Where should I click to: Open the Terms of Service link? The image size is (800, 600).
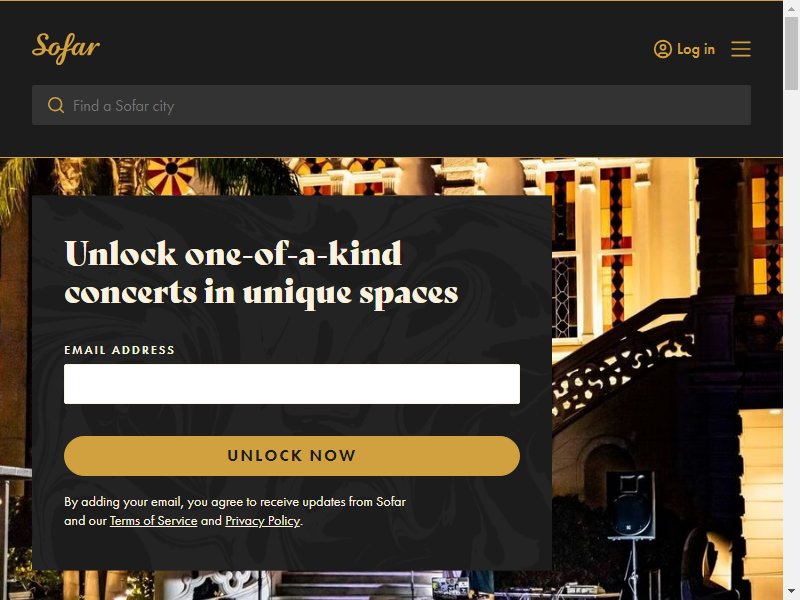click(154, 521)
